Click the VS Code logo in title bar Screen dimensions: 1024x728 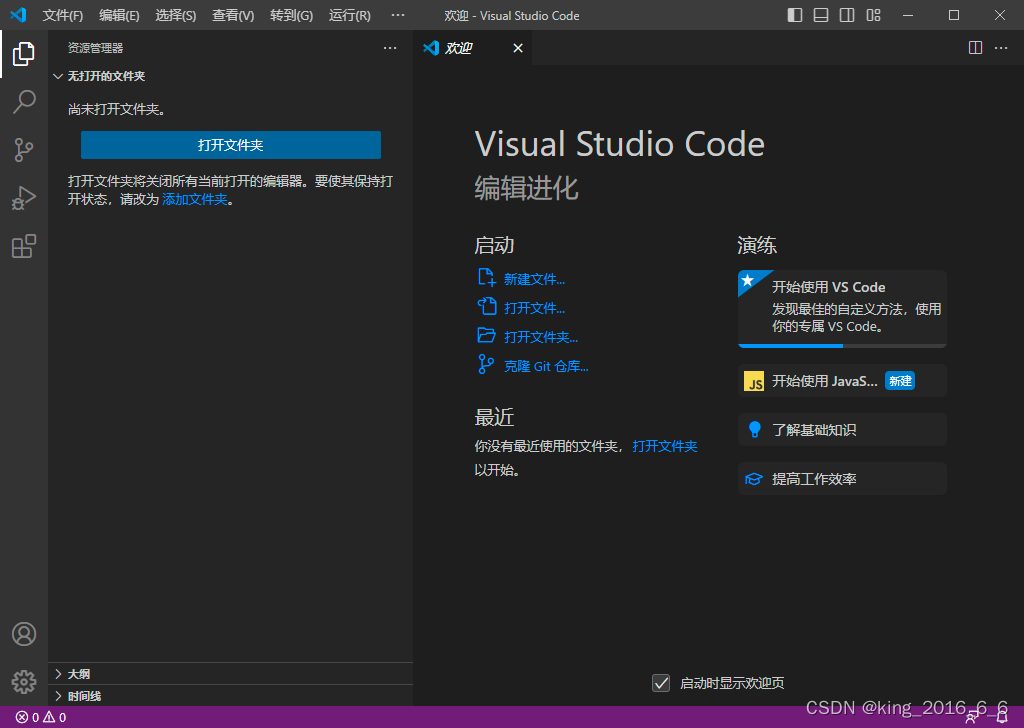(18, 15)
